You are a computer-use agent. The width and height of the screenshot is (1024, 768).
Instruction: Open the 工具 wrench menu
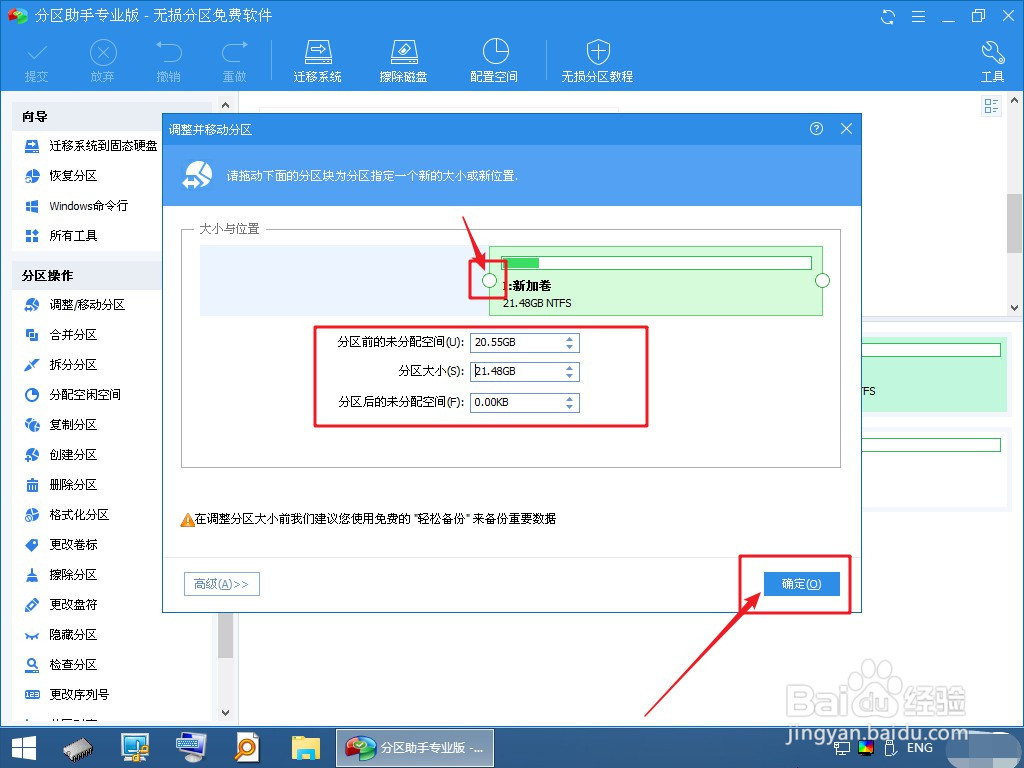(x=992, y=61)
